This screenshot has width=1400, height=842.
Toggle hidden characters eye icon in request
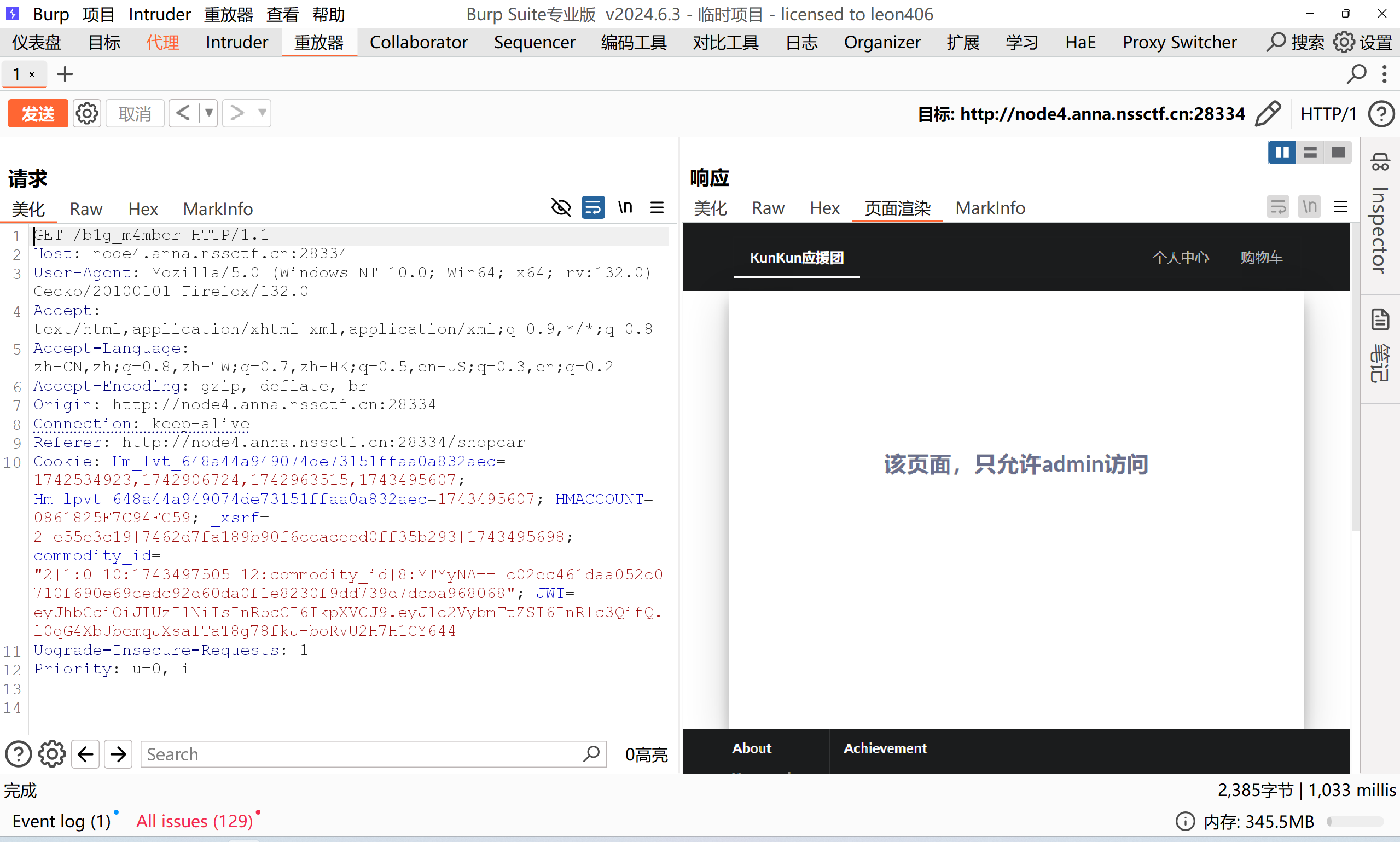pyautogui.click(x=561, y=208)
